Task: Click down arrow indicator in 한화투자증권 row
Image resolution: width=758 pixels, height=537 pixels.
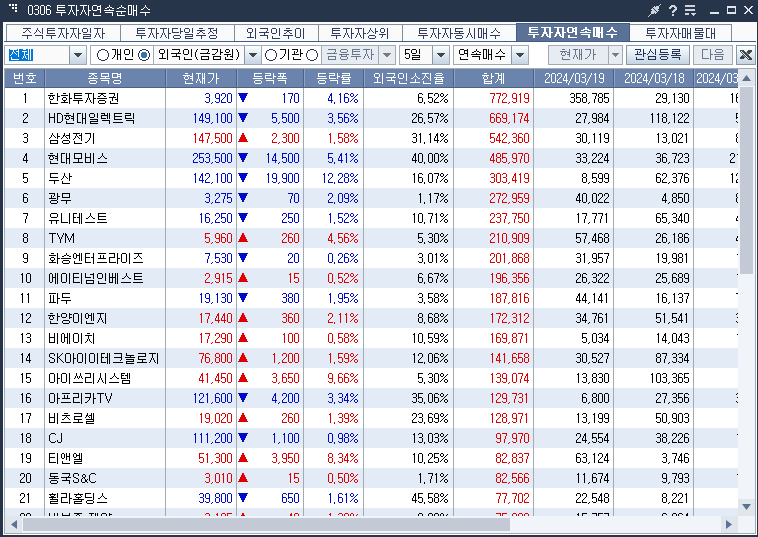Action: (243, 98)
